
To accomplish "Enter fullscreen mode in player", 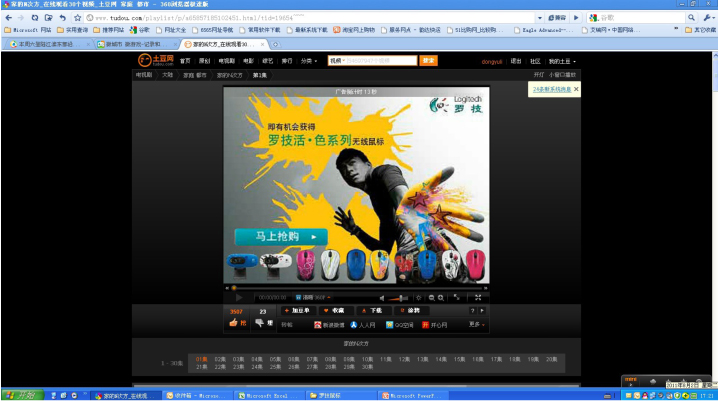I will click(x=478, y=298).
